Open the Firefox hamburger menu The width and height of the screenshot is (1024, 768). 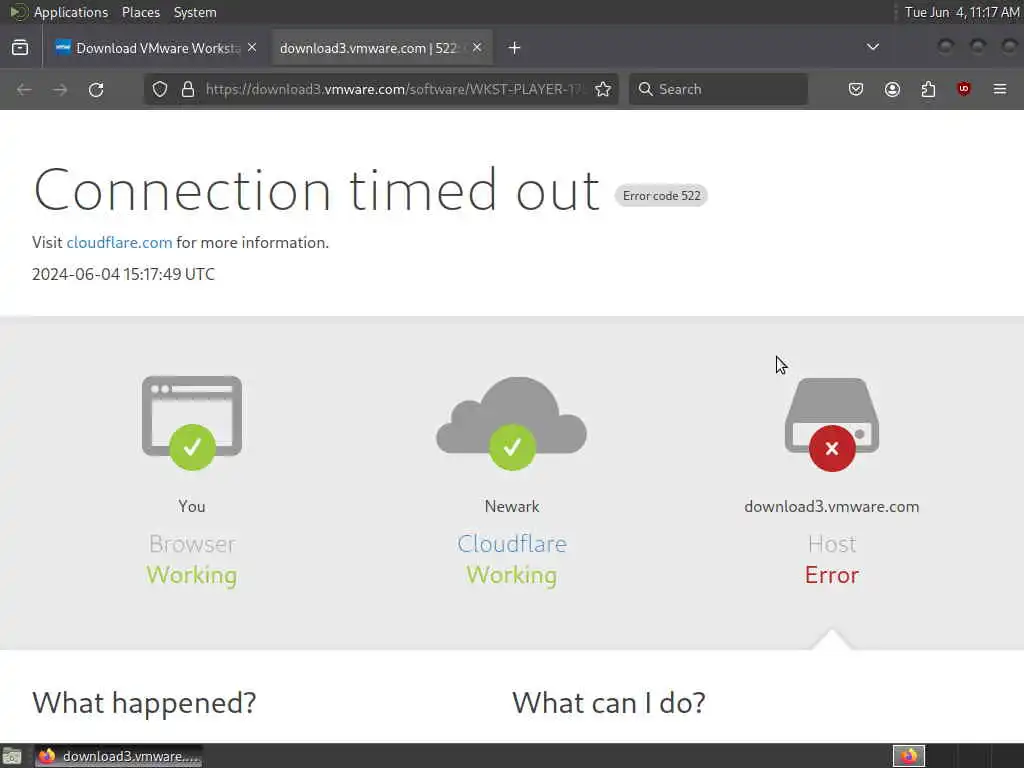(x=1000, y=89)
